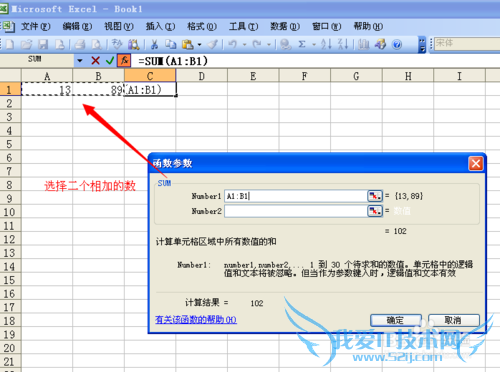The width and height of the screenshot is (500, 372).
Task: Click the AutoSum sigma icon
Action: (x=302, y=44)
